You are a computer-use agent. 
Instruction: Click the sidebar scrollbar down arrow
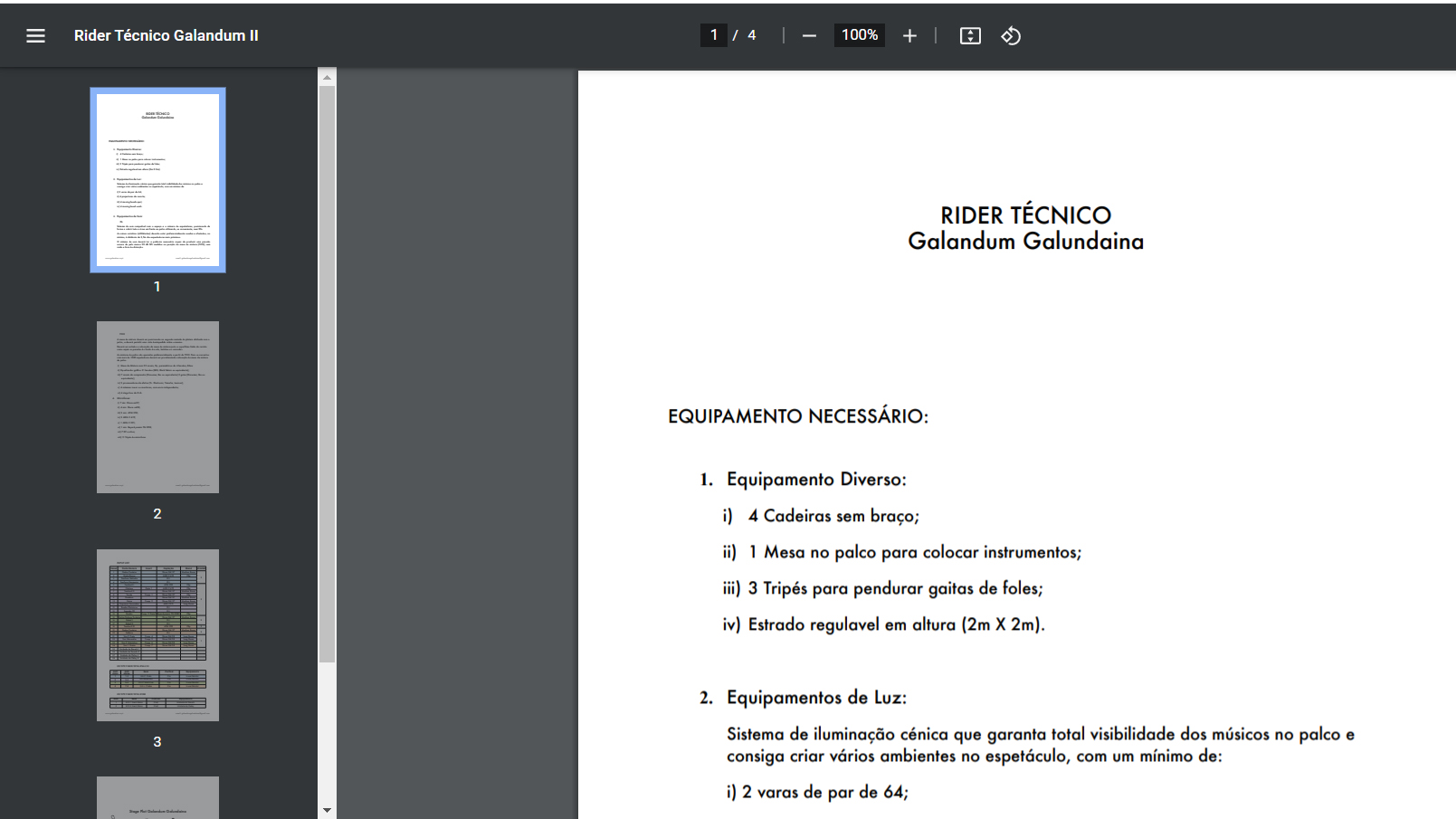[x=327, y=810]
